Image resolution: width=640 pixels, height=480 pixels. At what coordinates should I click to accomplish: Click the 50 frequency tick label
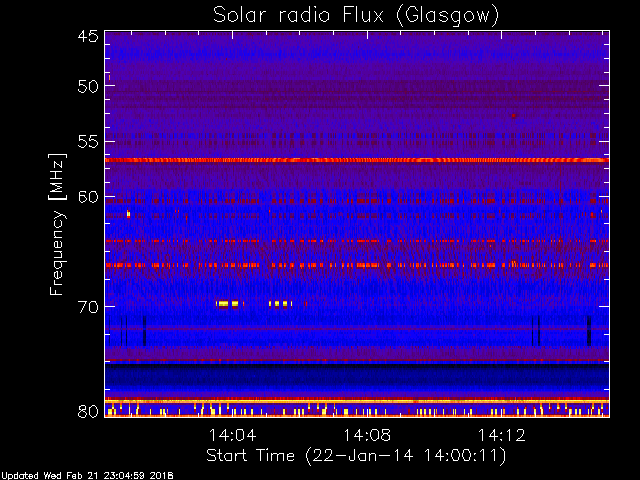(x=88, y=86)
